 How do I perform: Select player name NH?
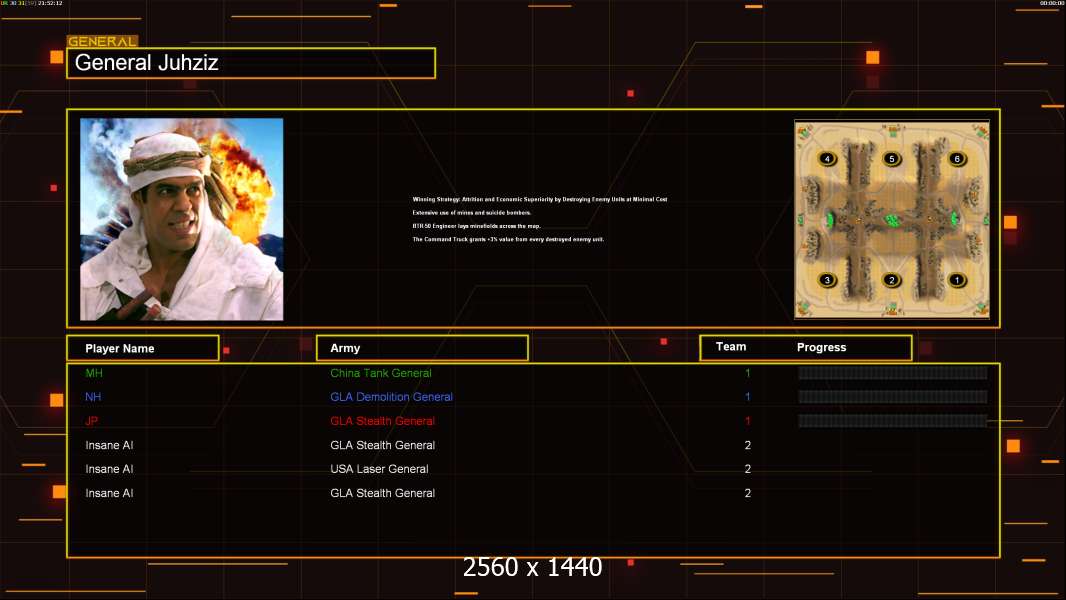click(93, 397)
